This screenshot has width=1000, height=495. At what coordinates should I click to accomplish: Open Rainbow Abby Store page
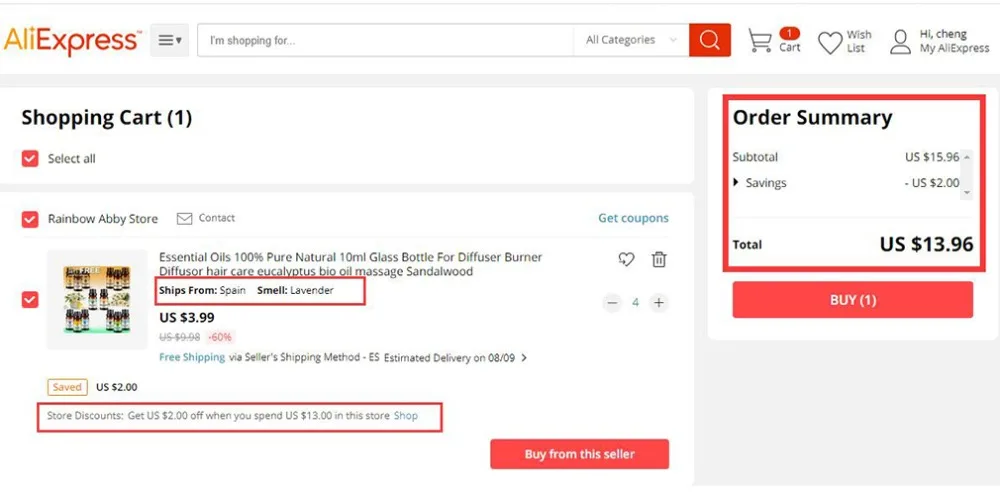[x=103, y=219]
